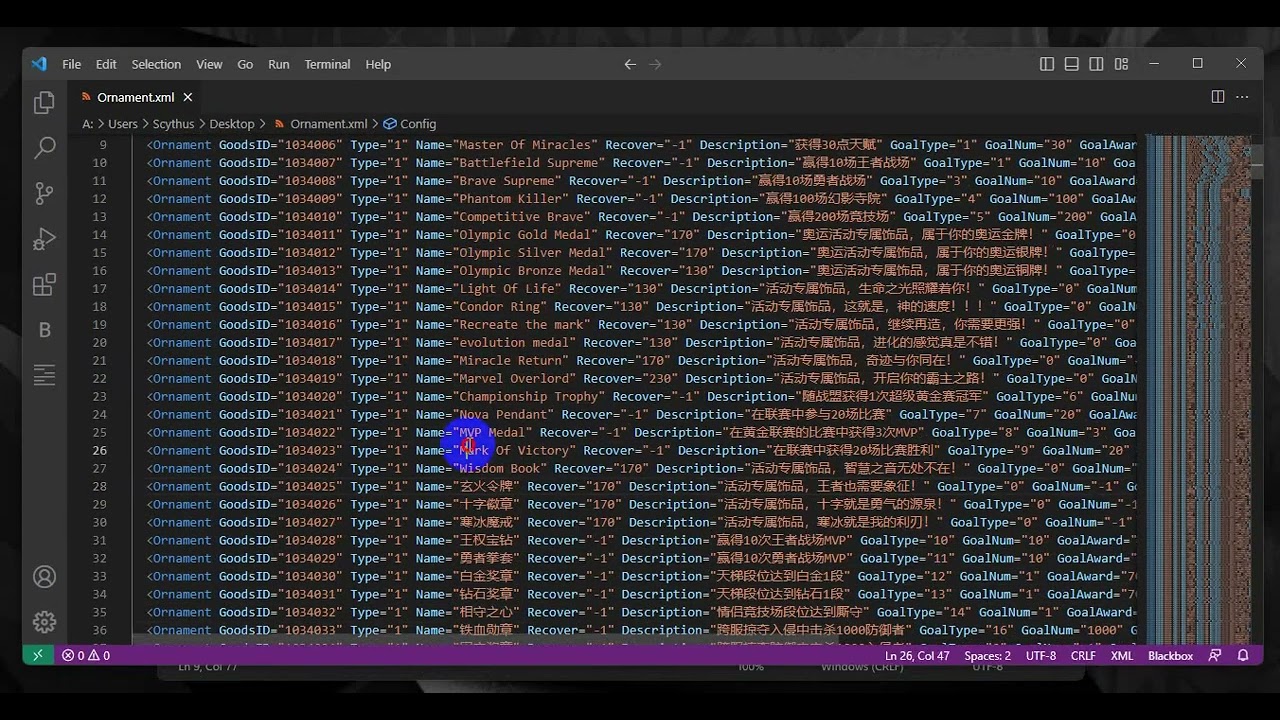
Task: Click the Blackbox status bar item
Action: 1170,656
